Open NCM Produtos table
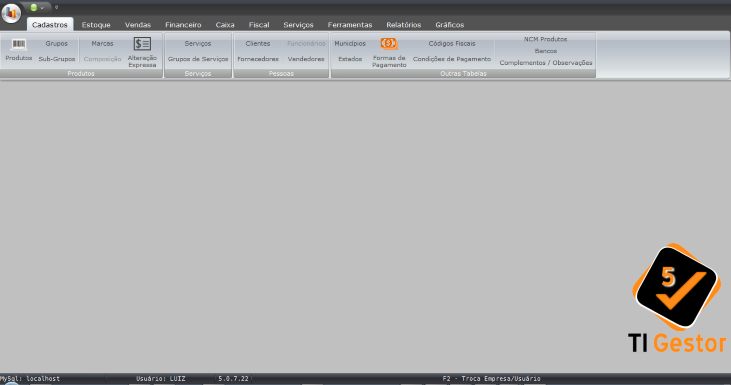731x385 pixels. [545, 39]
